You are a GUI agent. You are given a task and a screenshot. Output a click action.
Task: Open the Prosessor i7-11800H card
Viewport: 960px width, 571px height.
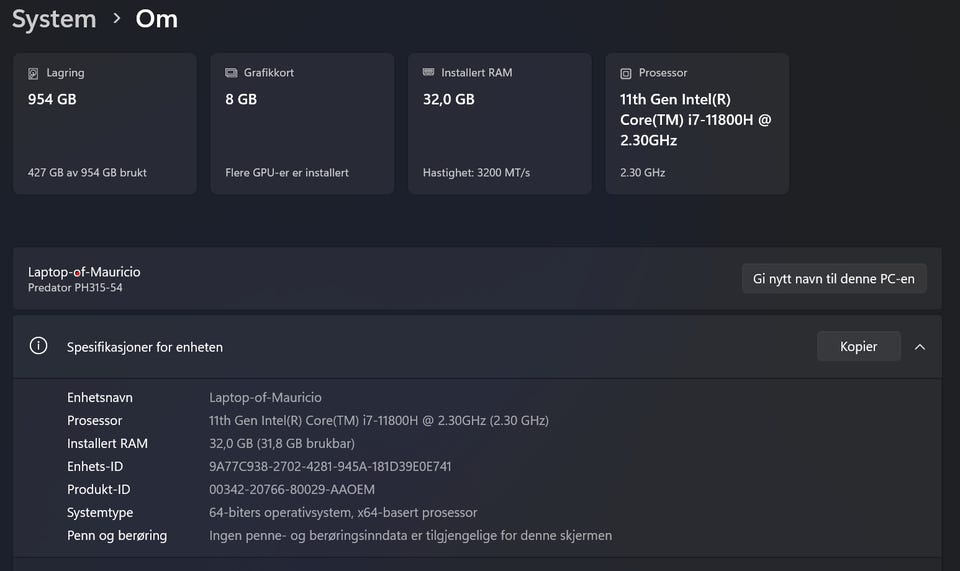coord(697,123)
